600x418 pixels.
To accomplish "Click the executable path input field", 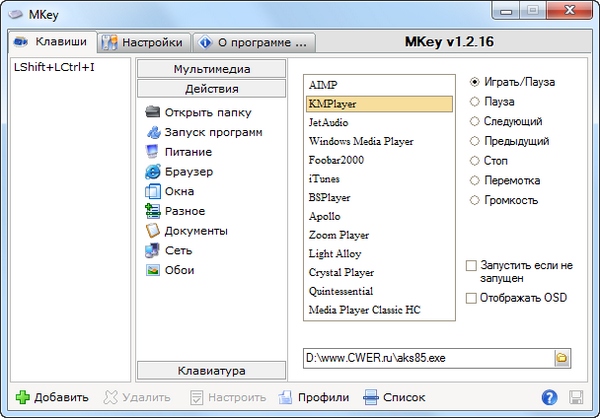I will pos(428,357).
